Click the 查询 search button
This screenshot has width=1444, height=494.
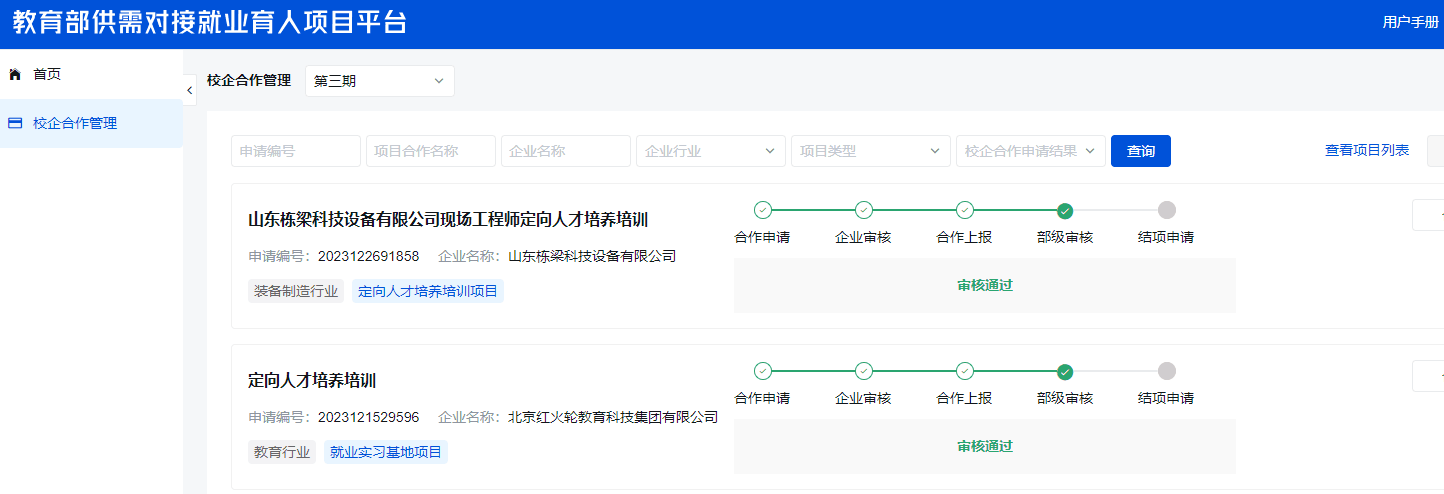(x=1140, y=151)
